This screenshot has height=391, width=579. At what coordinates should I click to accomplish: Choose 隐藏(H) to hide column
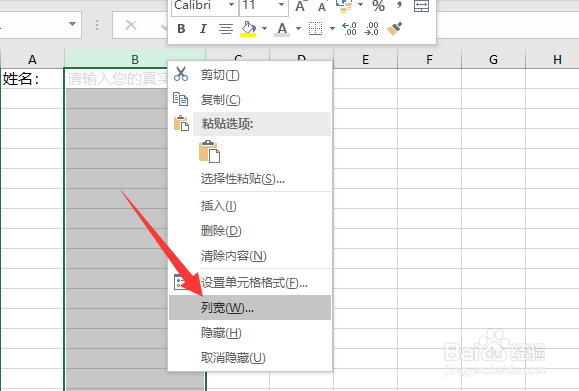pos(250,333)
